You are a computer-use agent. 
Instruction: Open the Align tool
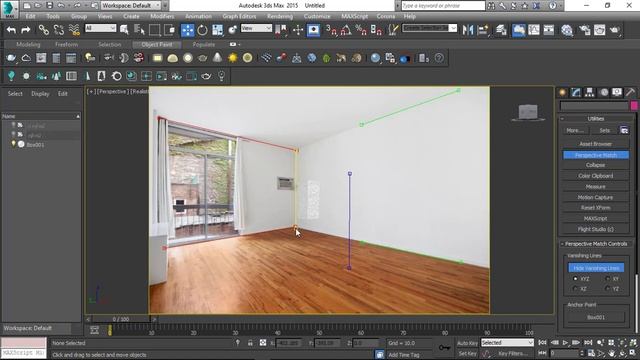[483, 30]
